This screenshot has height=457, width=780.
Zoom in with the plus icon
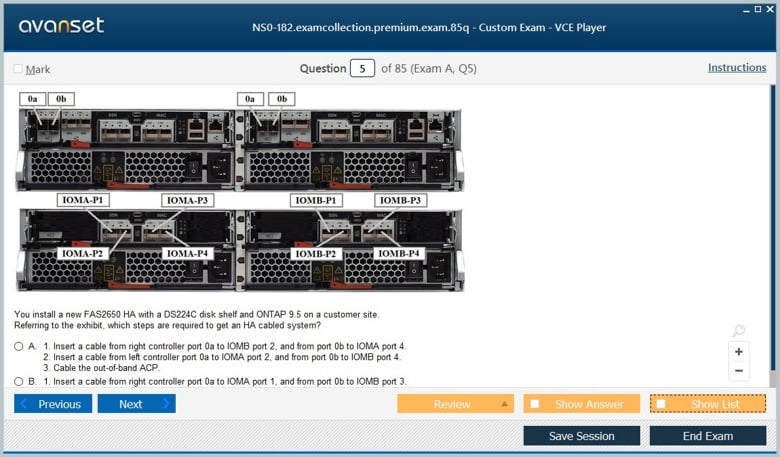pyautogui.click(x=739, y=352)
